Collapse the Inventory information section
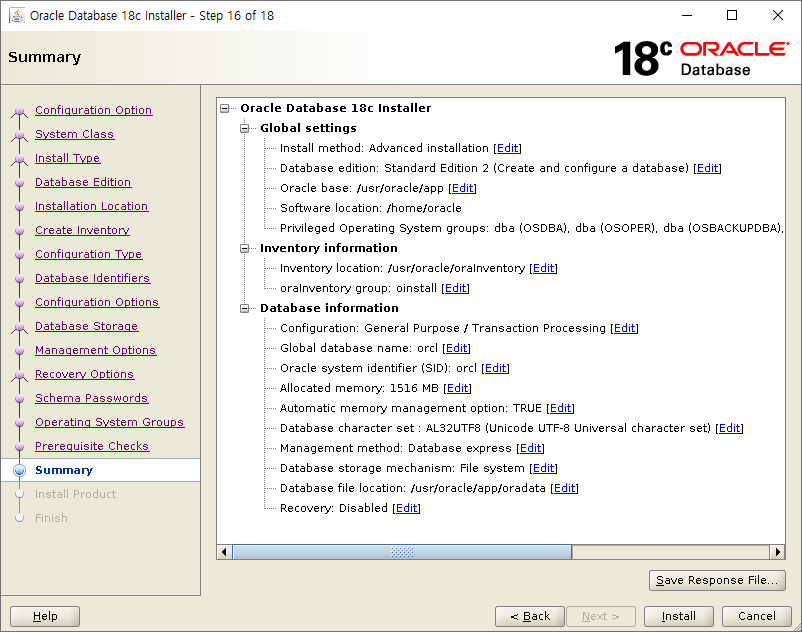Screen dimensions: 802x632 [244, 249]
